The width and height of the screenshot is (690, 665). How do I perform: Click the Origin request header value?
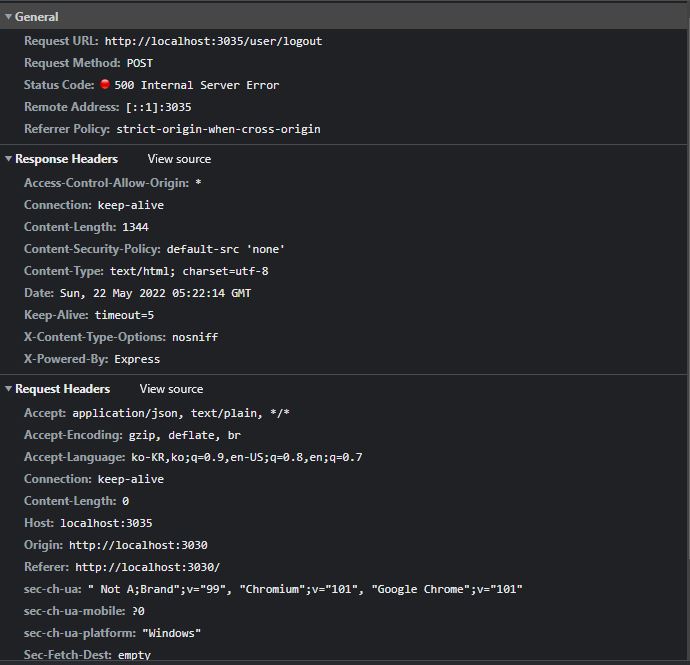[138, 545]
